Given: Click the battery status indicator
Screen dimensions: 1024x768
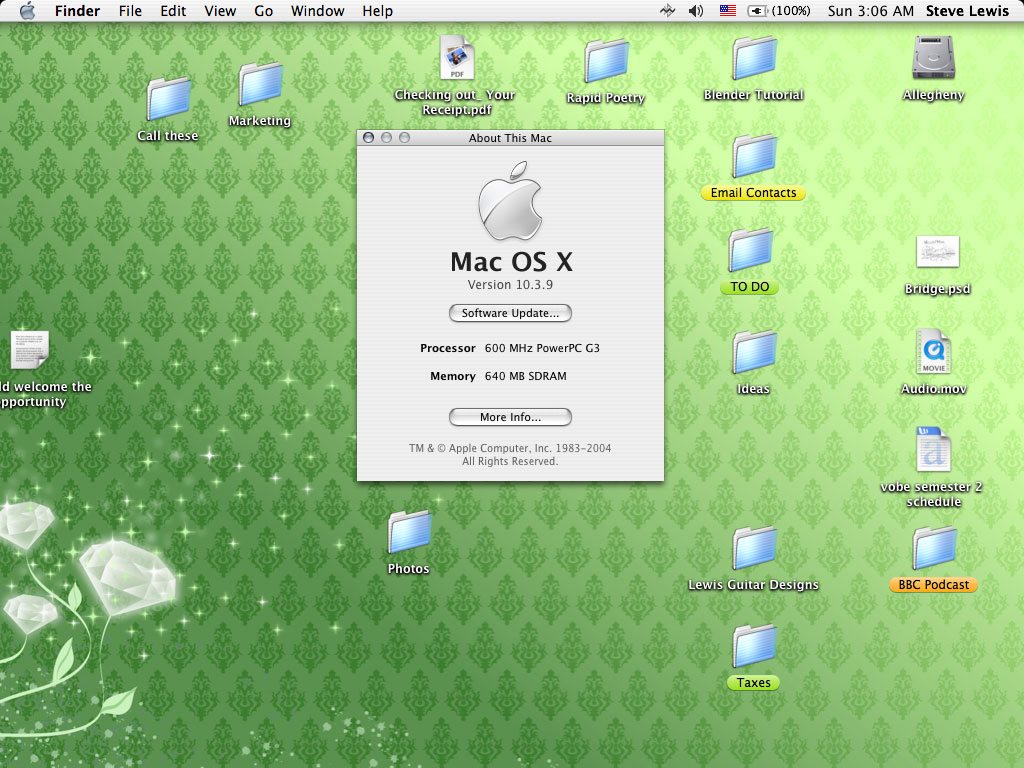Looking at the screenshot, I should [x=778, y=10].
